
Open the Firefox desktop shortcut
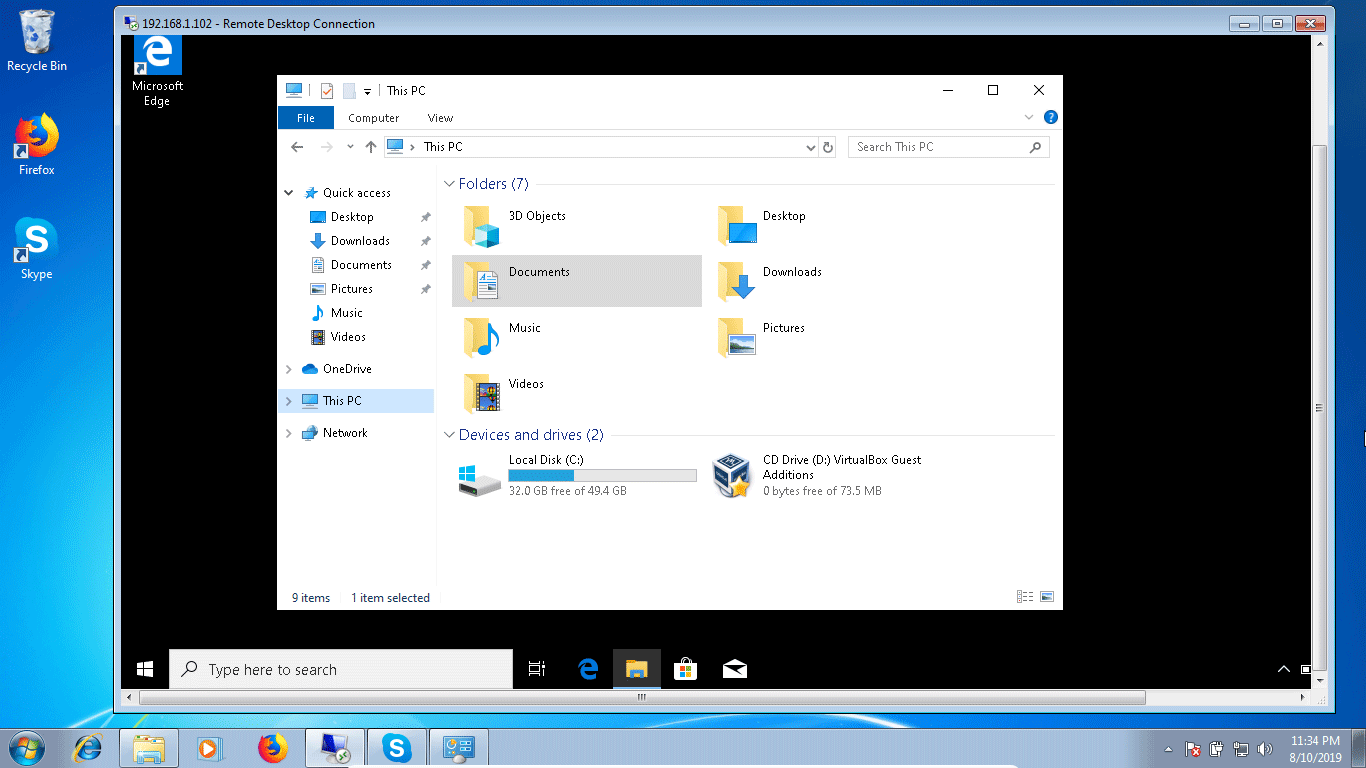[37, 145]
